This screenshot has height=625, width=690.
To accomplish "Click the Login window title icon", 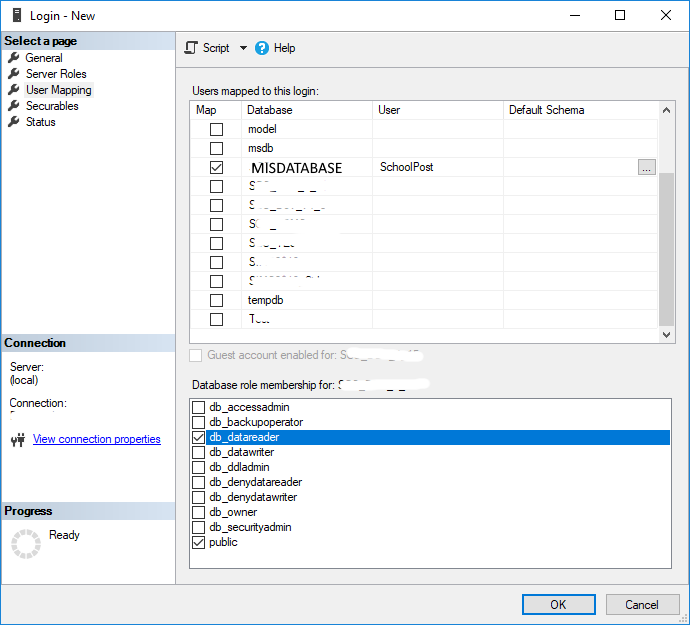I will (17, 15).
